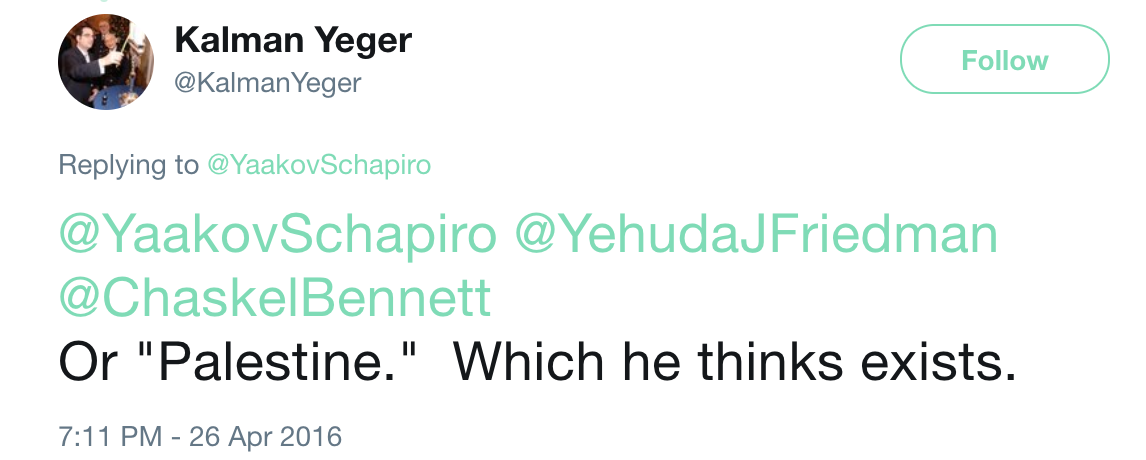This screenshot has height=460, width=1146.
Task: Open the @KalmanYeger handle under the name
Action: (267, 83)
